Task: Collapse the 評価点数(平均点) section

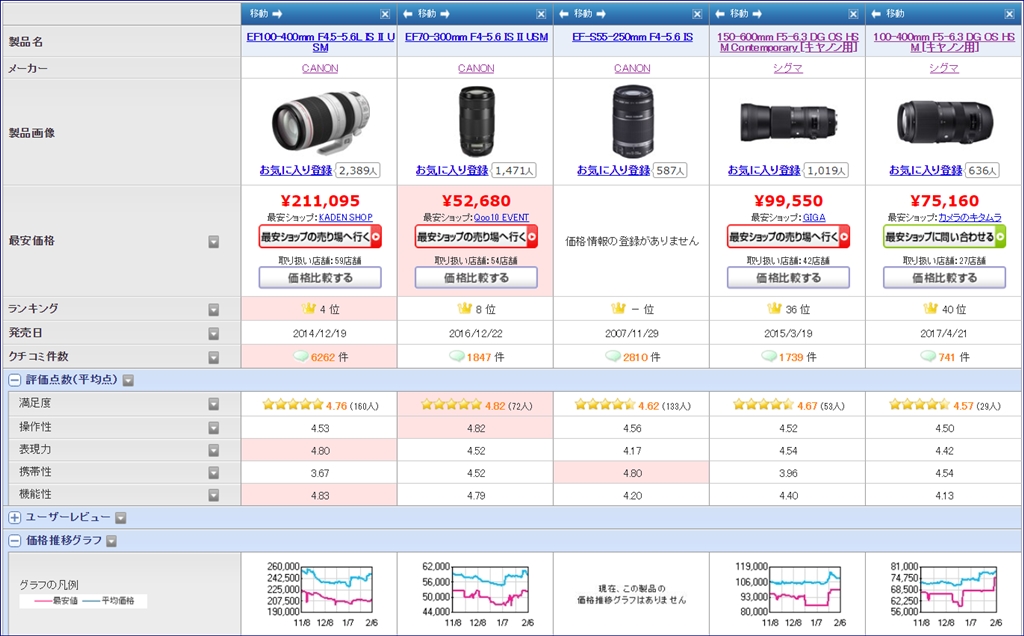Action: [x=14, y=380]
